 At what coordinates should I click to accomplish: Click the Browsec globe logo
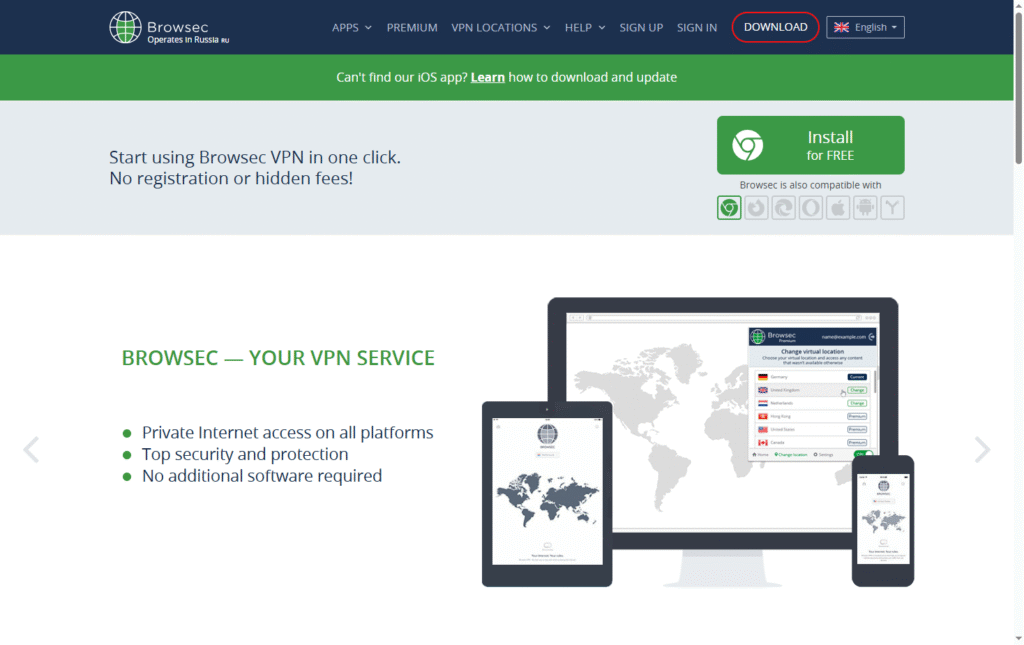pyautogui.click(x=125, y=27)
